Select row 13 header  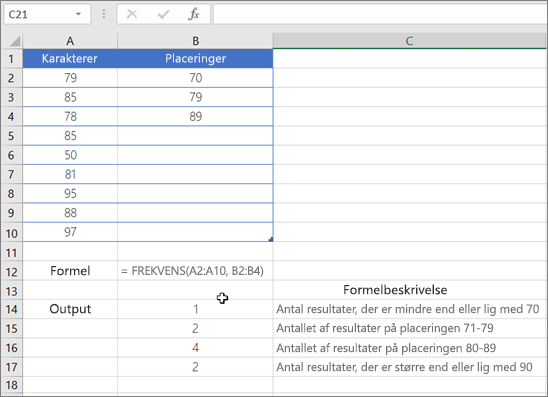point(12,290)
